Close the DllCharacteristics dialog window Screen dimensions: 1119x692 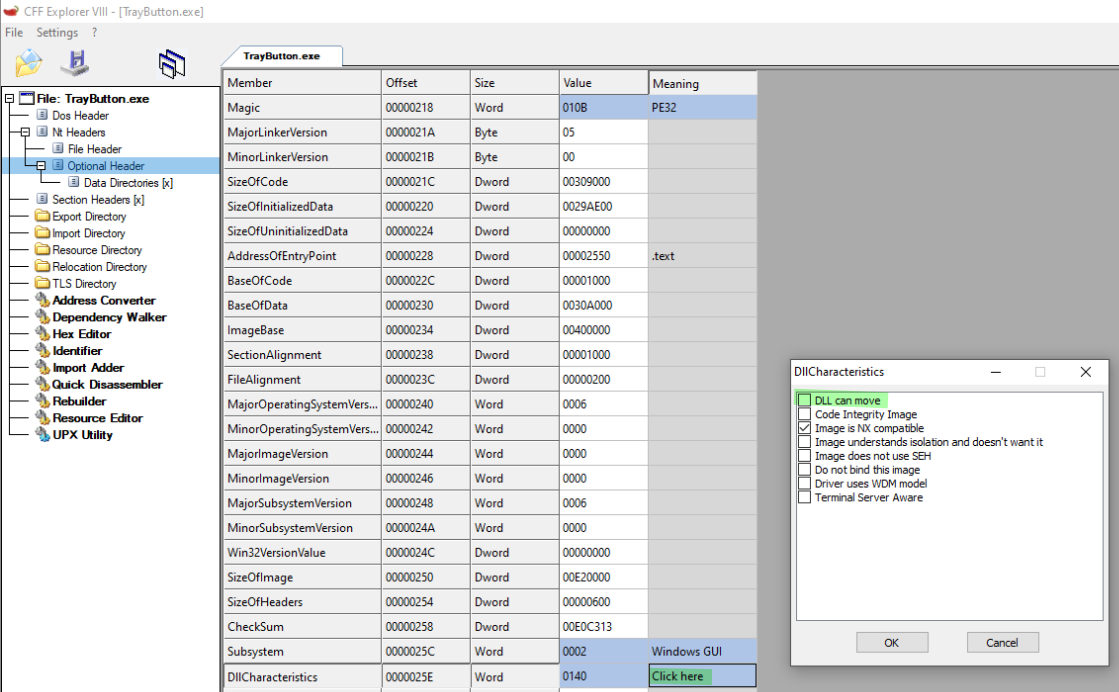[x=1085, y=372]
